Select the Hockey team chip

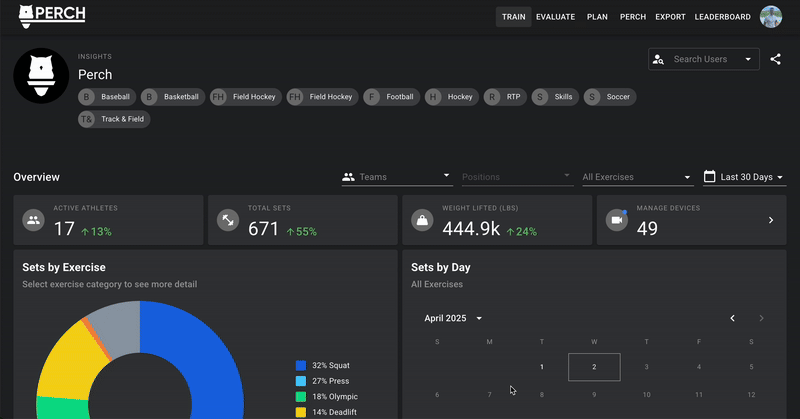(x=452, y=97)
